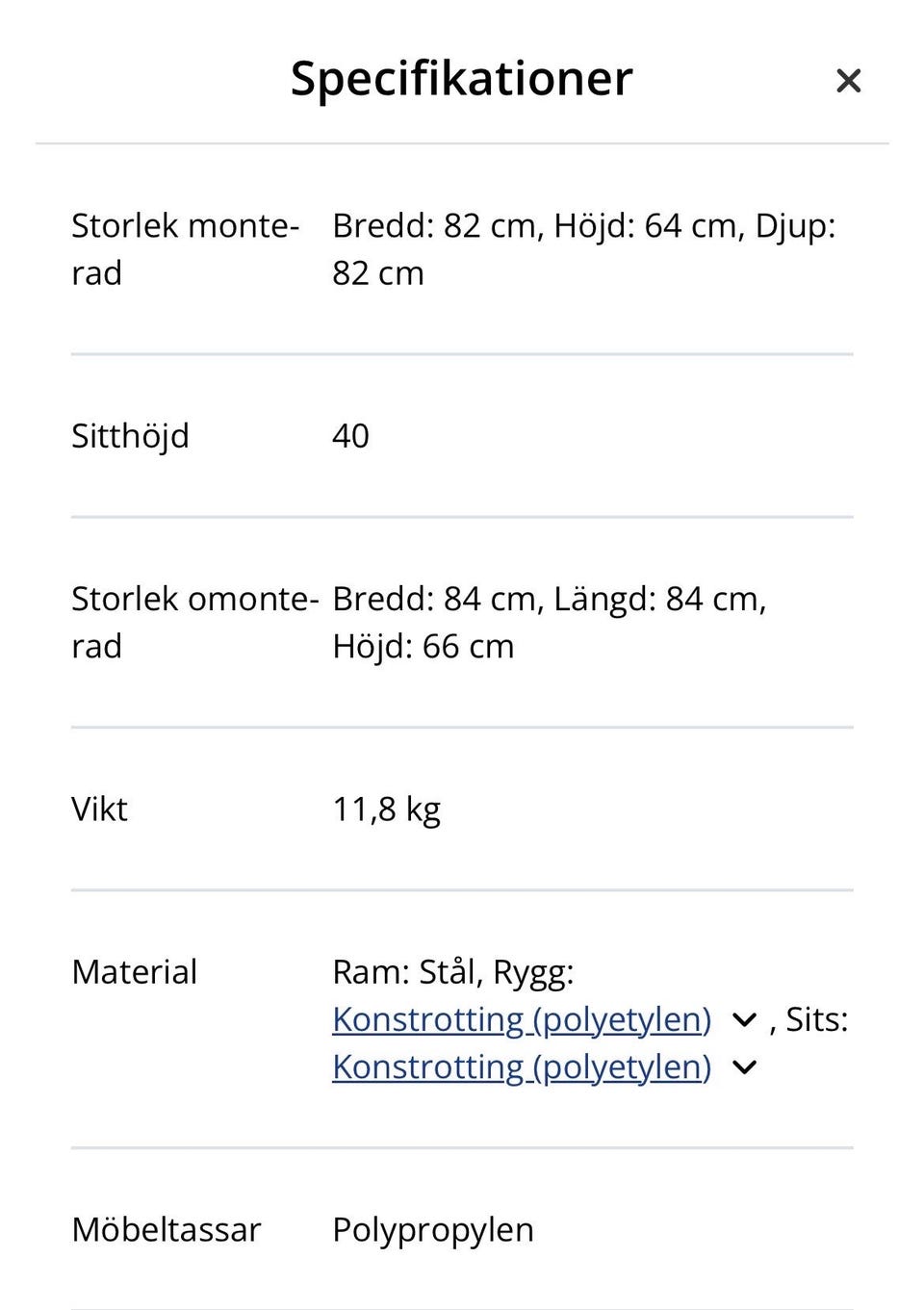This screenshot has width=924, height=1310.
Task: Select the Material label
Action: click(134, 972)
